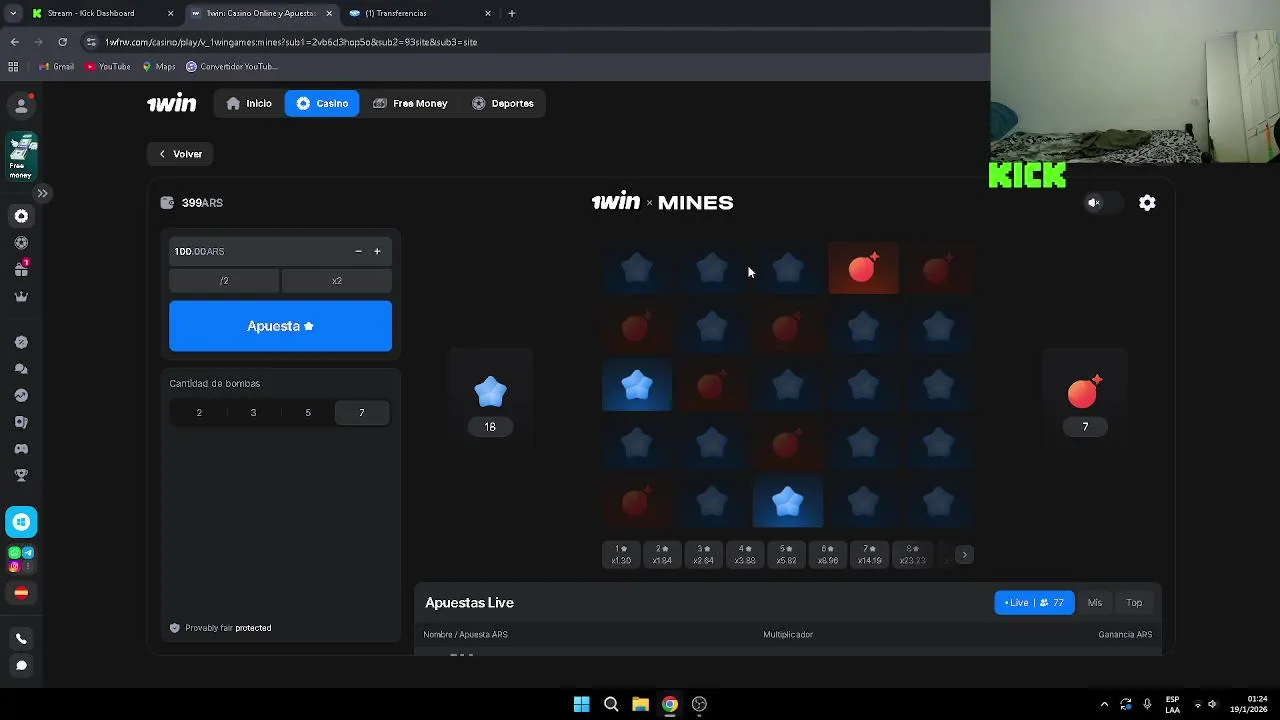This screenshot has height=720, width=1280.
Task: Decrease bet amount with minus button
Action: coord(358,251)
